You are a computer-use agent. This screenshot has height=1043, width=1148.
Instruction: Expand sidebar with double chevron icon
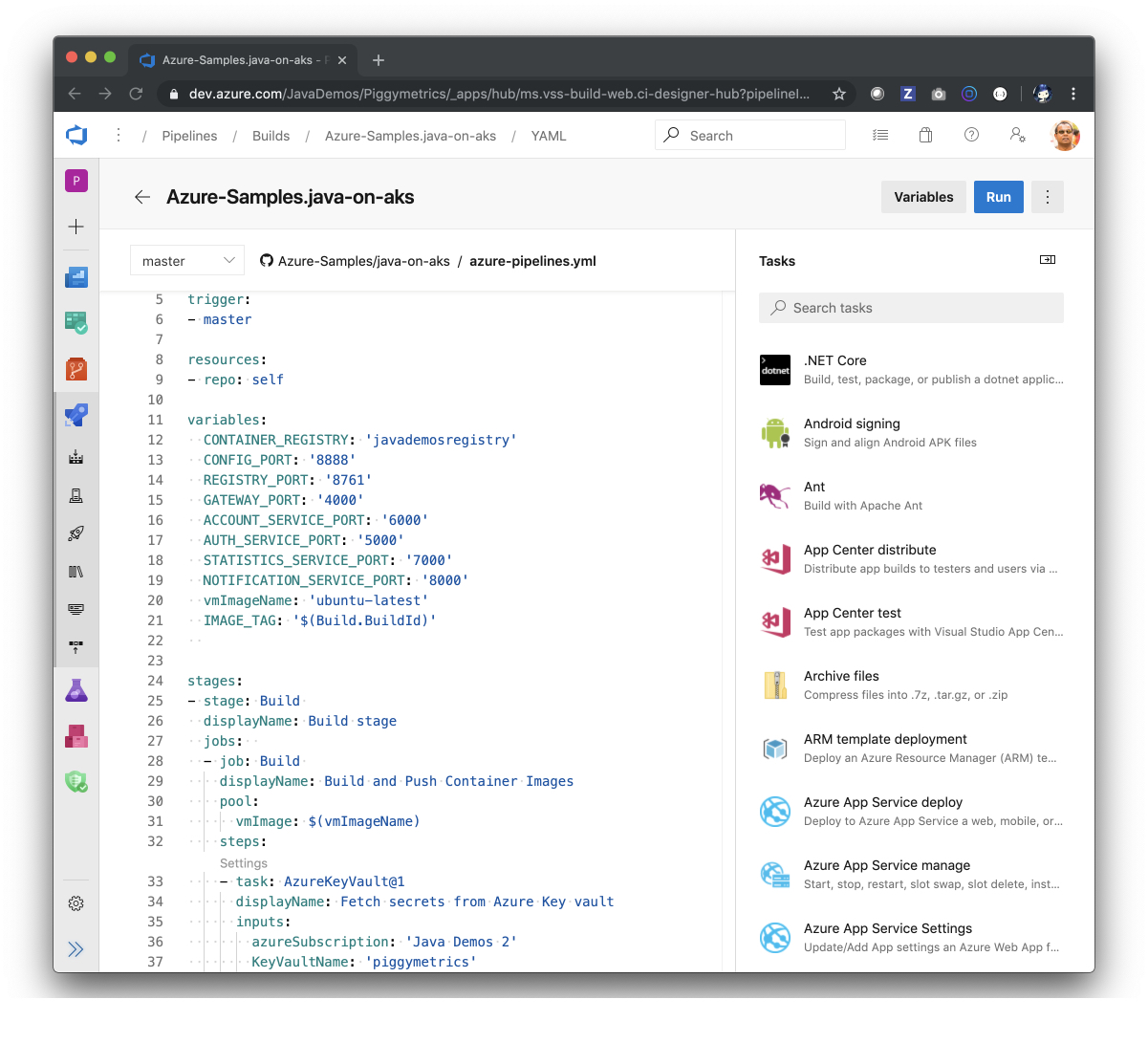[x=76, y=949]
